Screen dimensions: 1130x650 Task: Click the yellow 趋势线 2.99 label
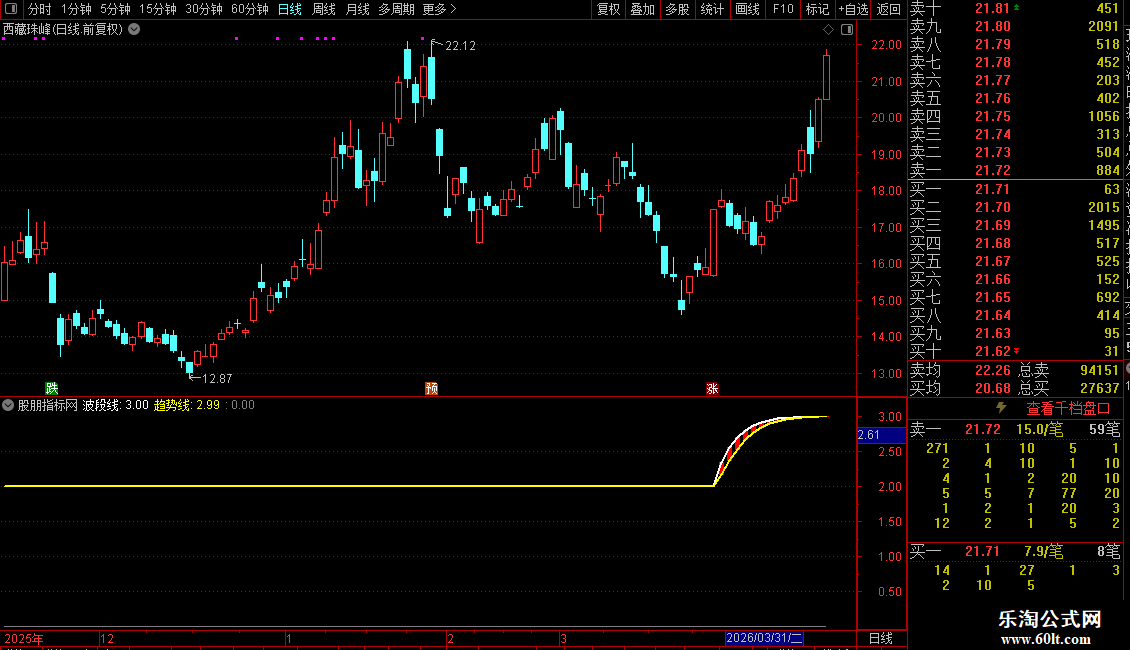187,405
